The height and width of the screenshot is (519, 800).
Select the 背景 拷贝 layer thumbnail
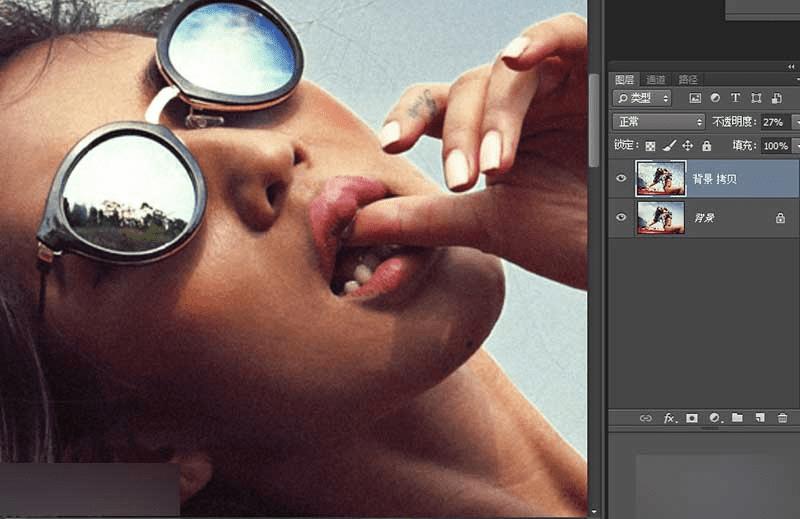[x=661, y=178]
